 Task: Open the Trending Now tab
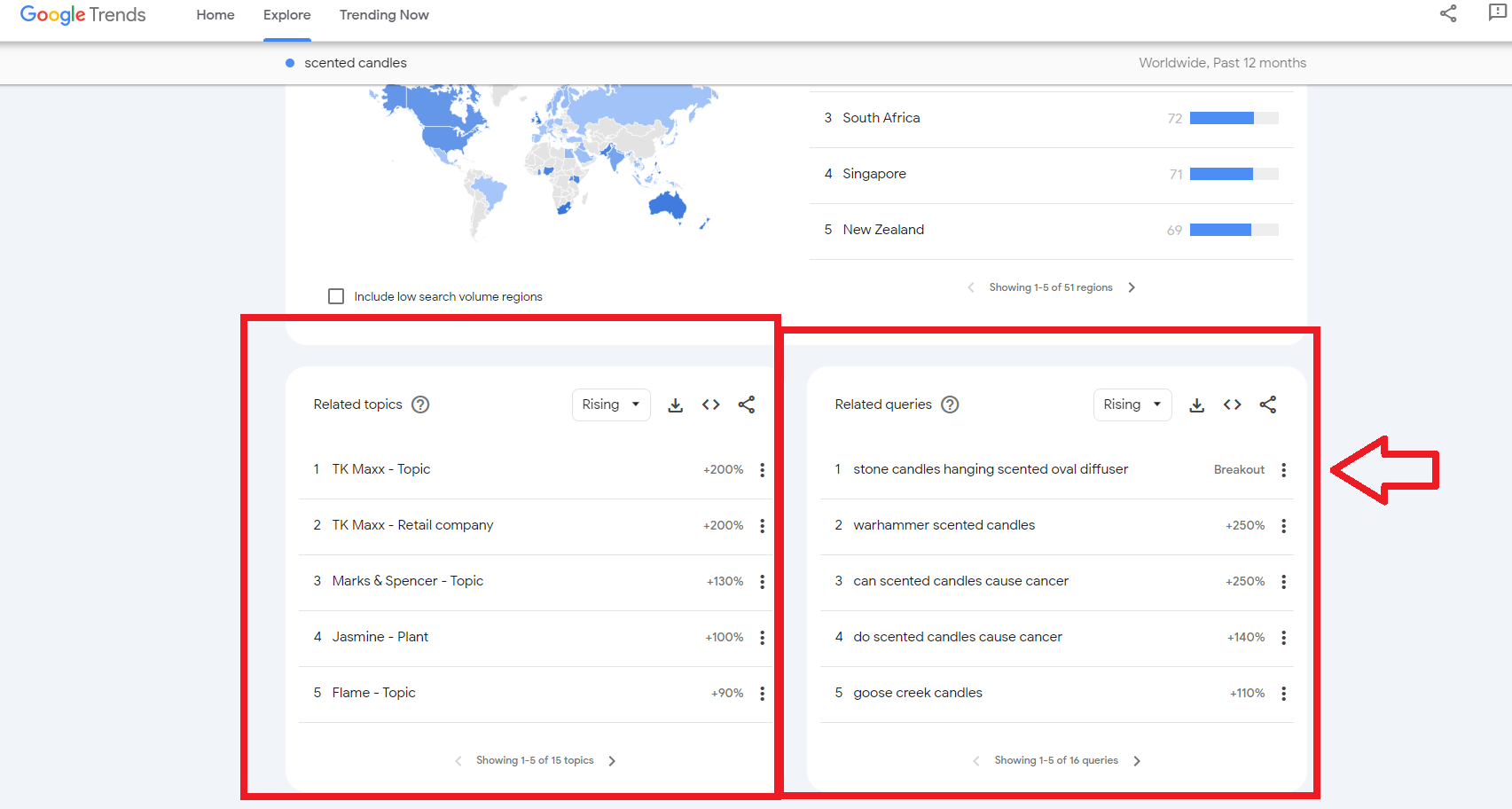point(384,15)
